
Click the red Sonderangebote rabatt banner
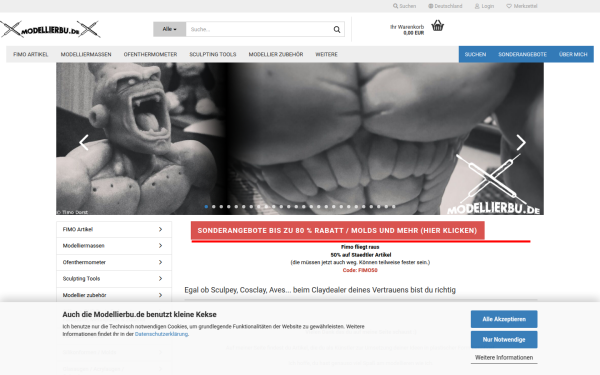338,230
